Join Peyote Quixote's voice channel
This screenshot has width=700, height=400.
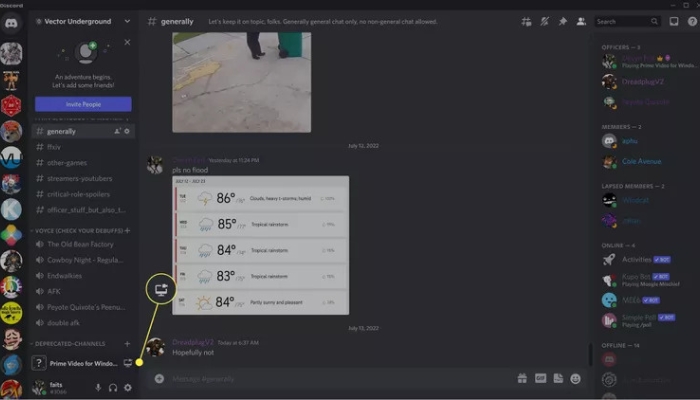83,307
